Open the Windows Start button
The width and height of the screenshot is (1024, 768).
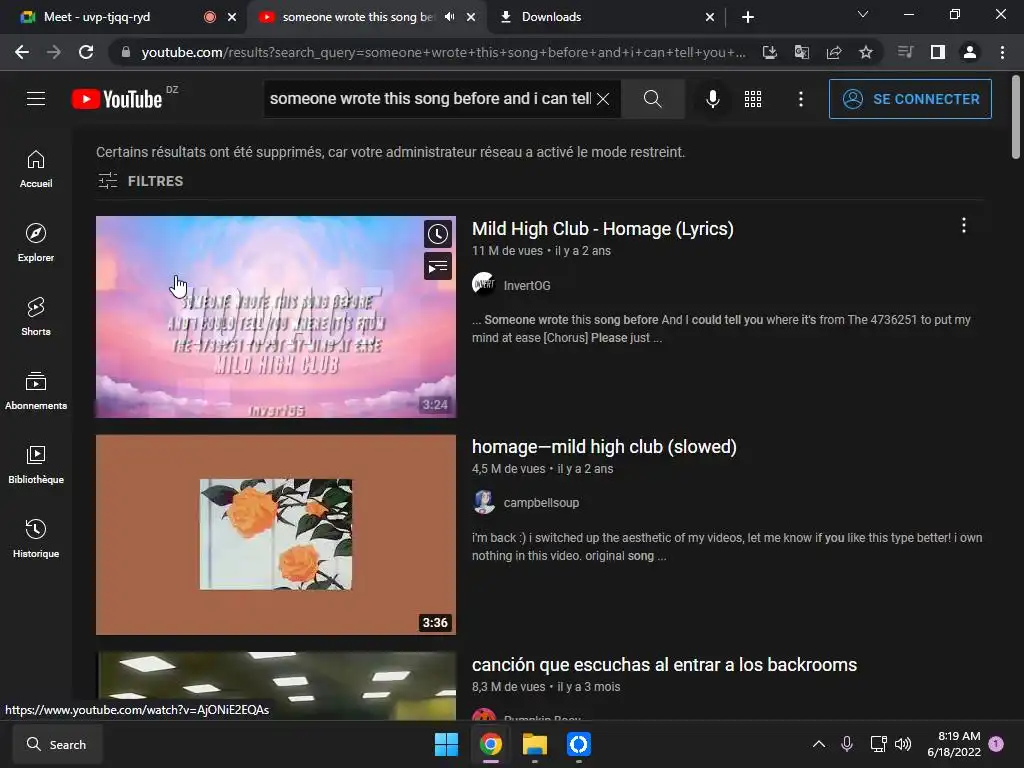(447, 744)
